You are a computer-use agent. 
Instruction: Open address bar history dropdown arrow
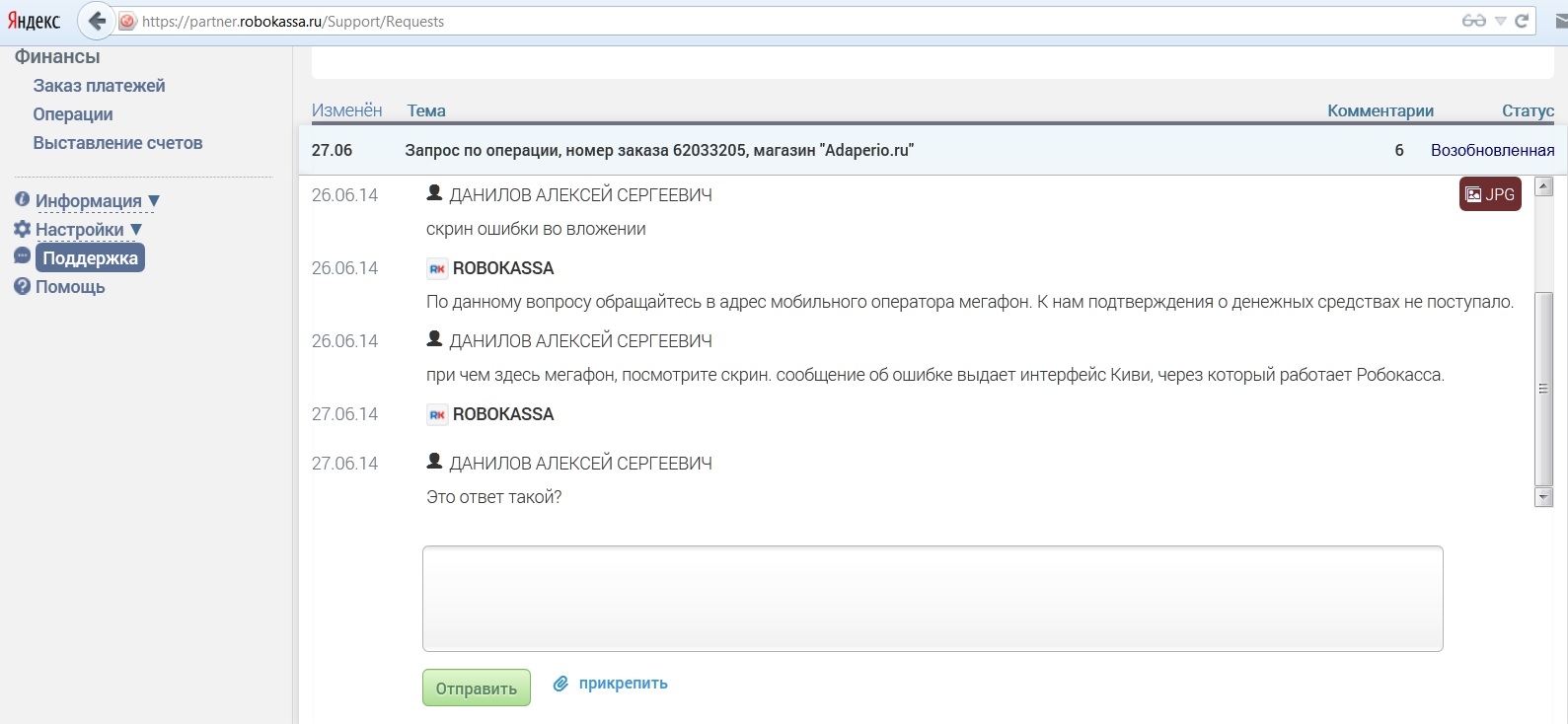pyautogui.click(x=1500, y=21)
